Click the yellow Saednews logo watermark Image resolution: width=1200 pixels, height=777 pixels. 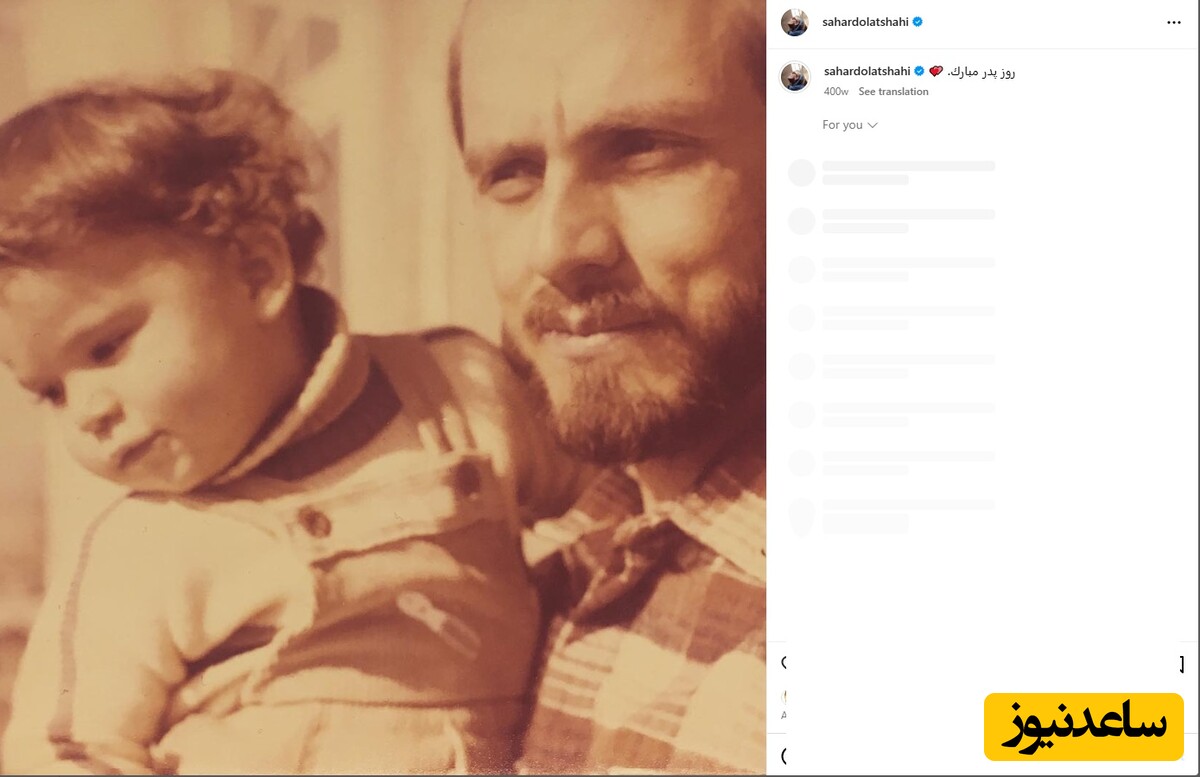pyautogui.click(x=1083, y=727)
